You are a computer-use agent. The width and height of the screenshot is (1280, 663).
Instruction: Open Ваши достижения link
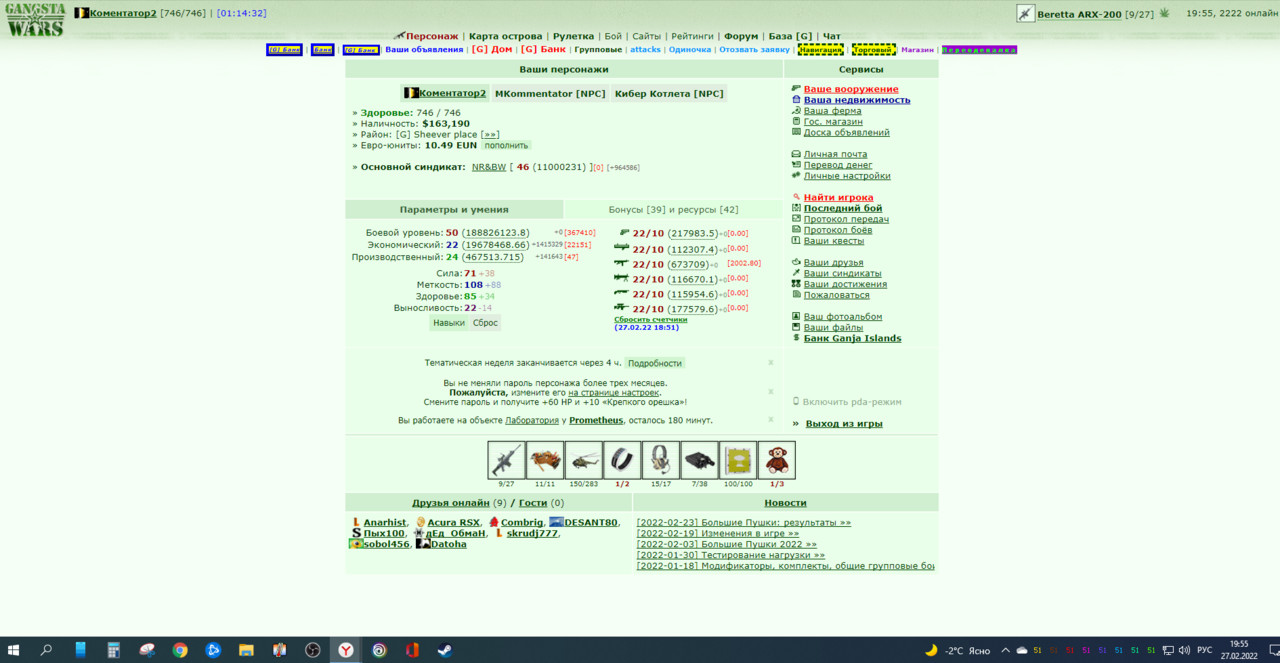845,284
